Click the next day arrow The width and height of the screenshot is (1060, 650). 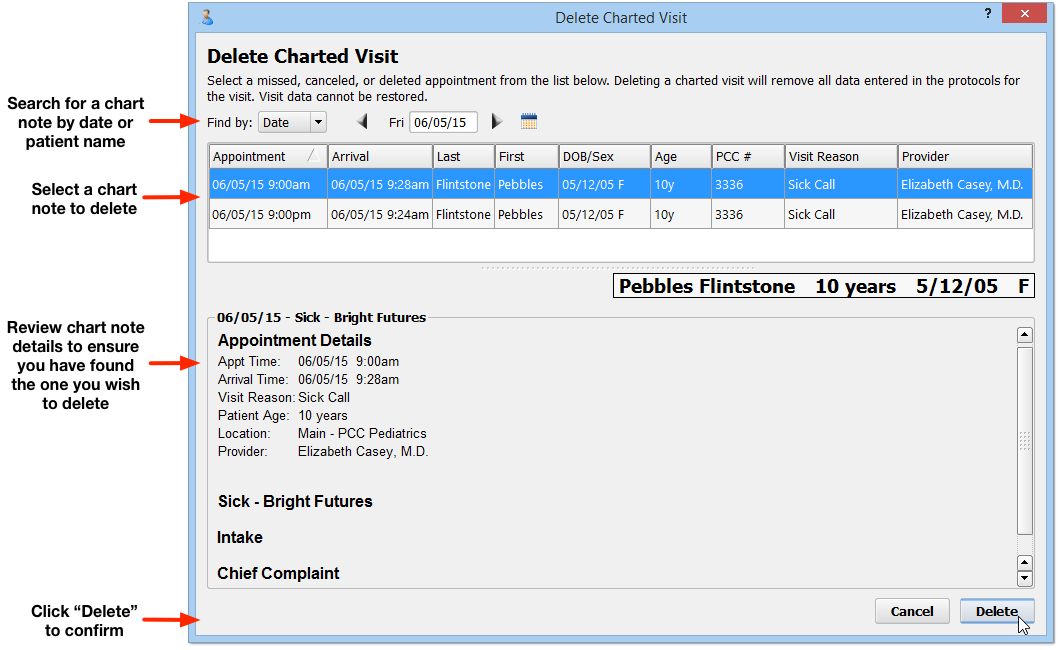[x=497, y=122]
